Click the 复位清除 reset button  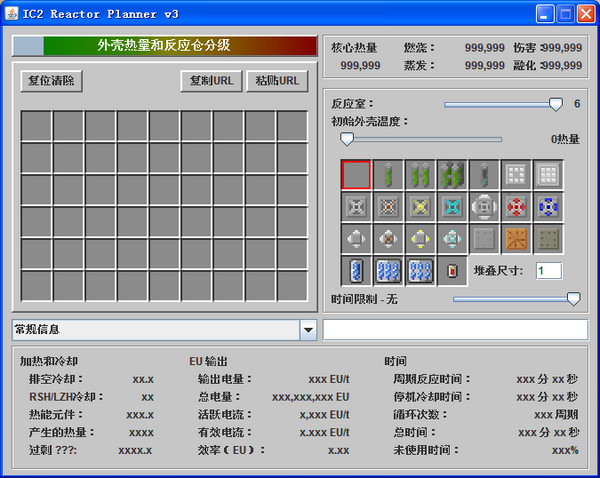pos(52,81)
